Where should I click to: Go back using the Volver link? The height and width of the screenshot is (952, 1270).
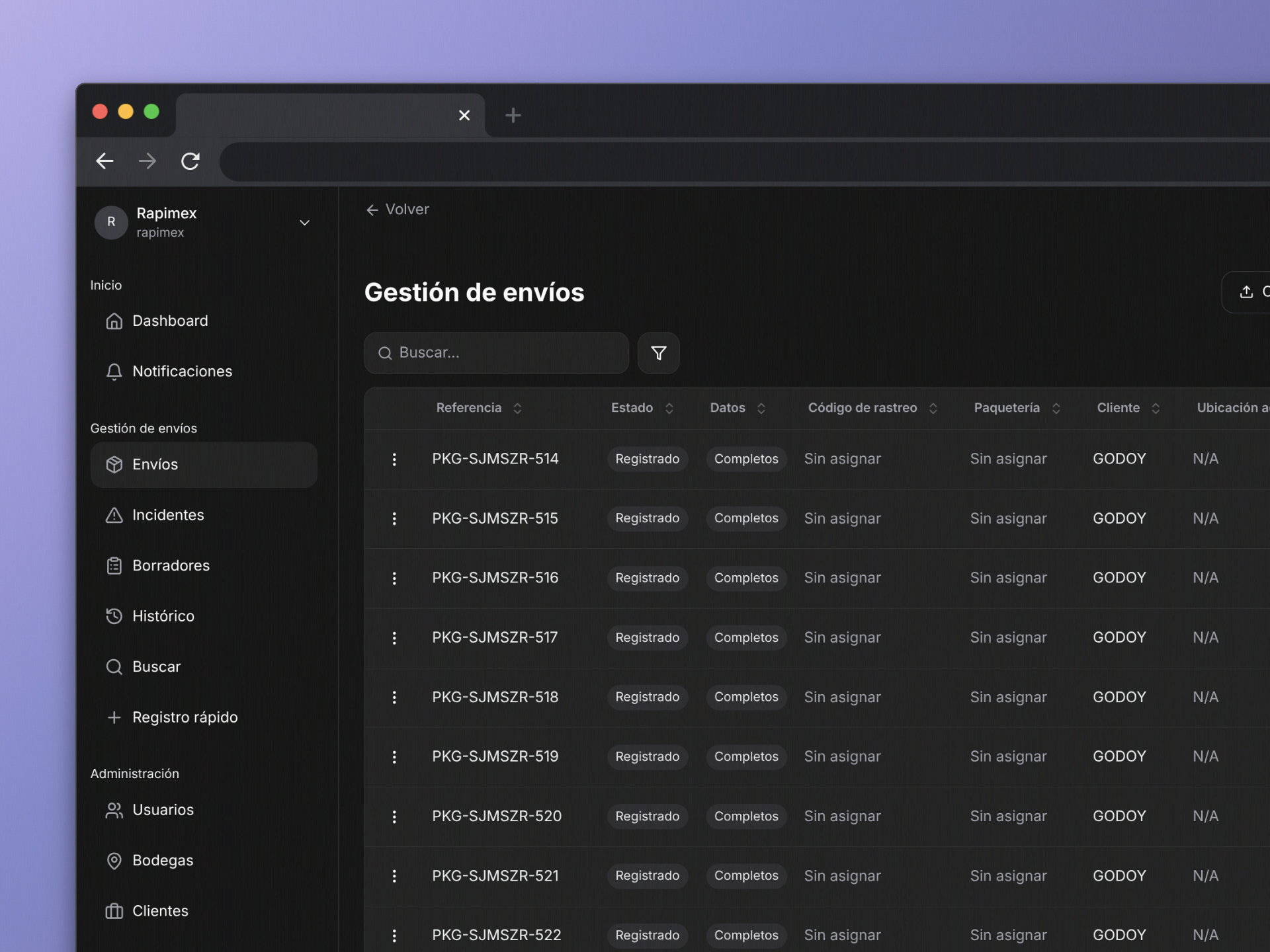click(x=398, y=210)
